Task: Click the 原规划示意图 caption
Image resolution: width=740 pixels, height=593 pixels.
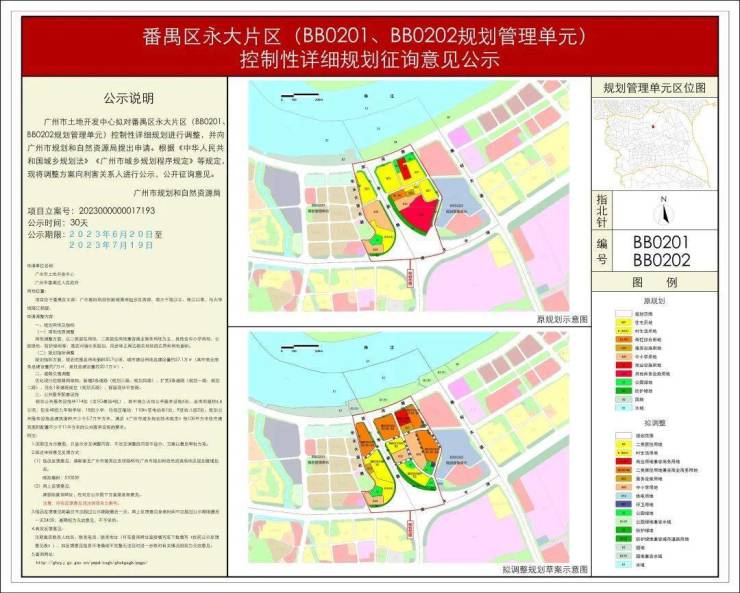Action: pos(562,319)
